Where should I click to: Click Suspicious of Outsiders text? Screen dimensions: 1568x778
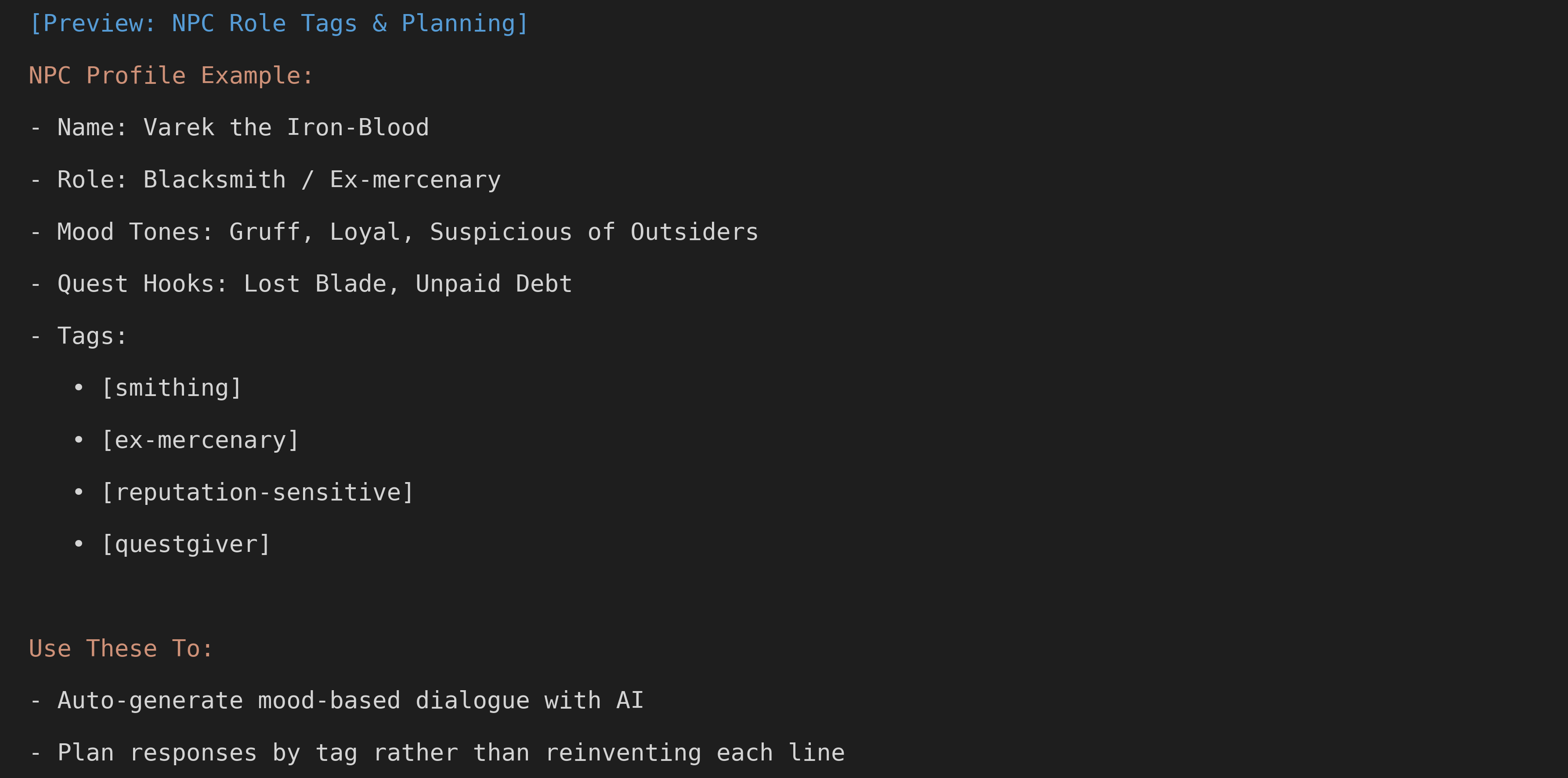[594, 232]
